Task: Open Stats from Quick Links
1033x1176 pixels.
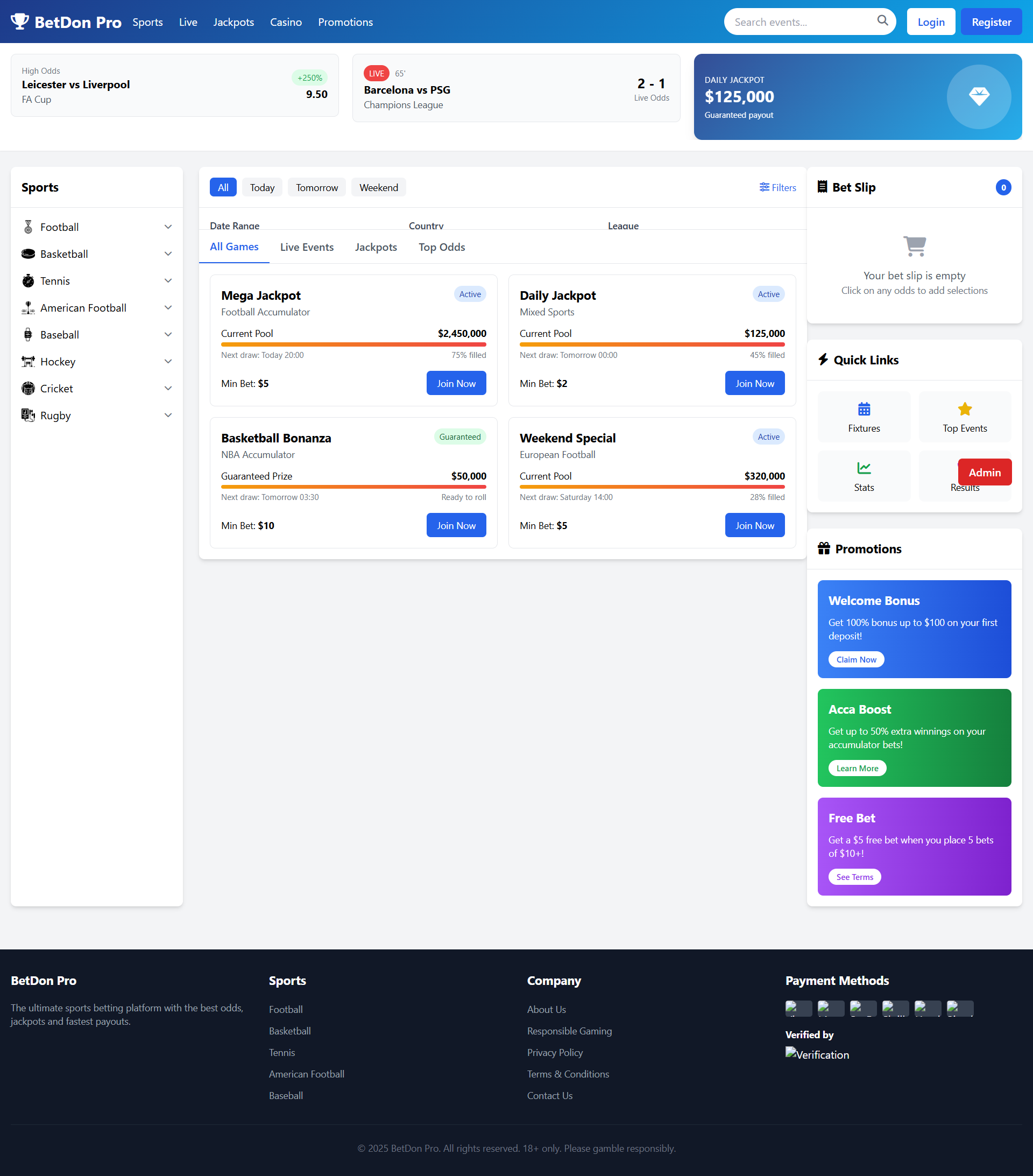Action: 864,475
